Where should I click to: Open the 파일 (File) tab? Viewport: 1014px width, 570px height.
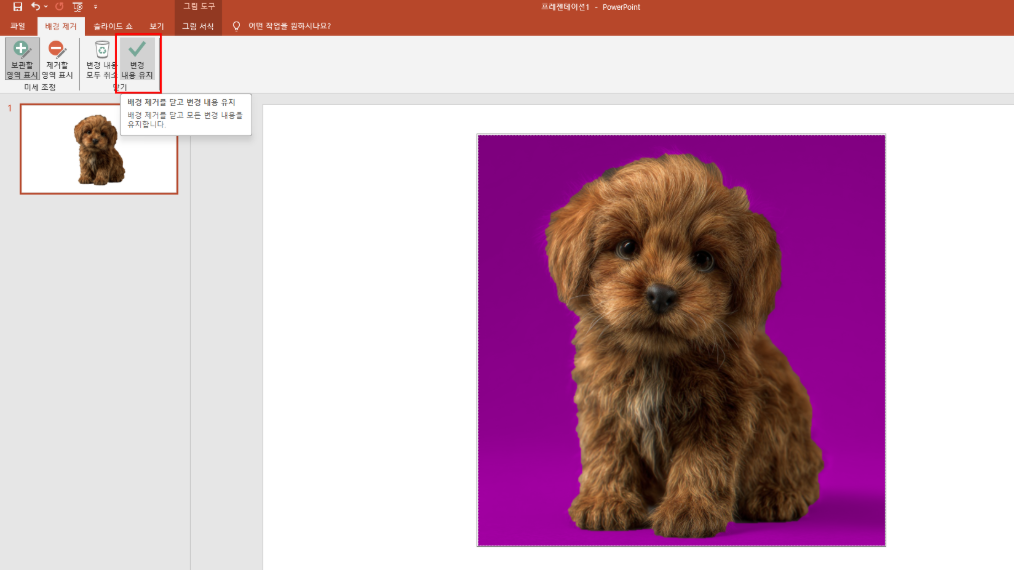tap(17, 26)
